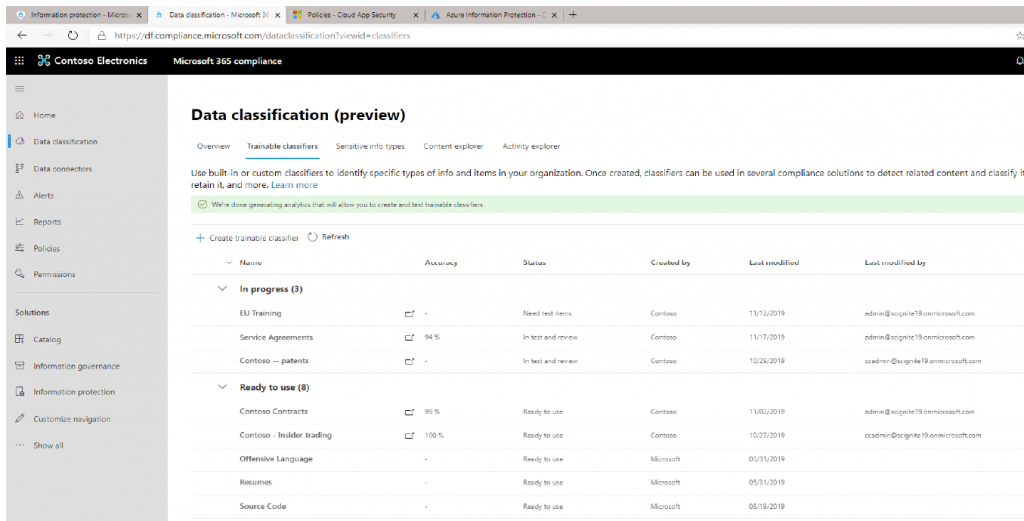
Task: Click open icon beside Service Agreements
Action: [x=409, y=338]
